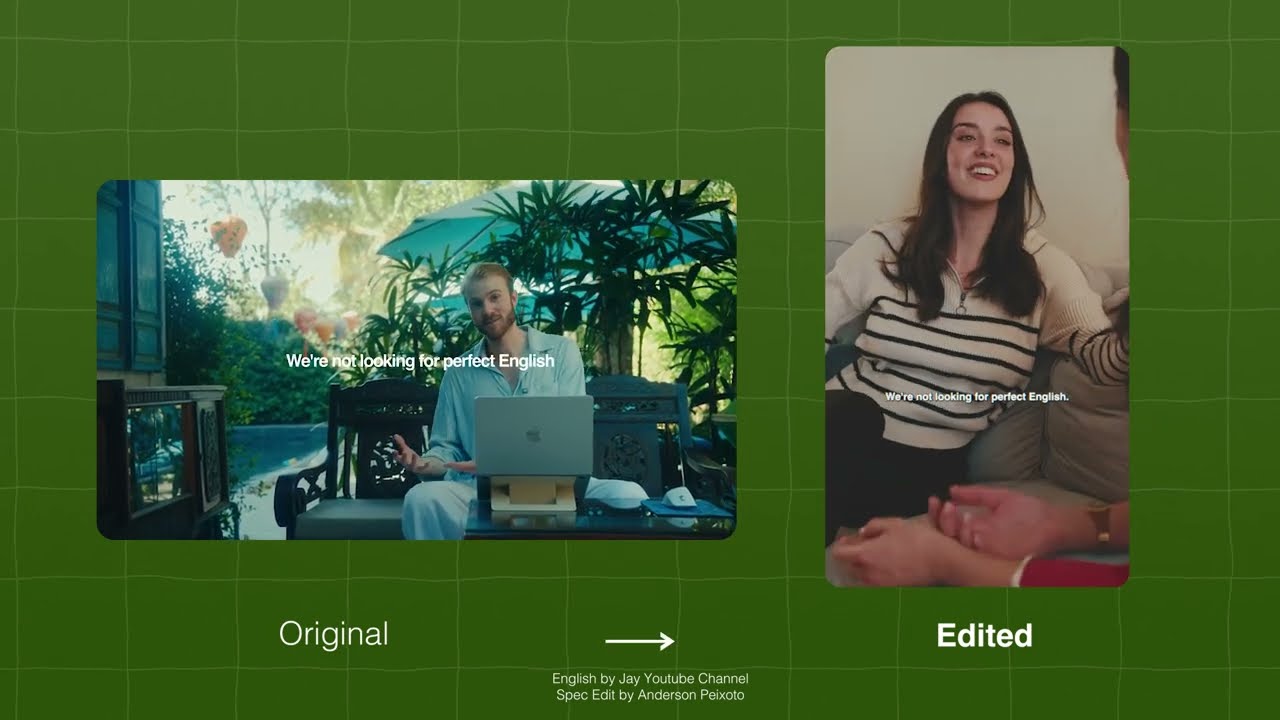Click the 'English by Jay Youtube Channel' credit
Screen dimensions: 1280x720
(x=650, y=679)
